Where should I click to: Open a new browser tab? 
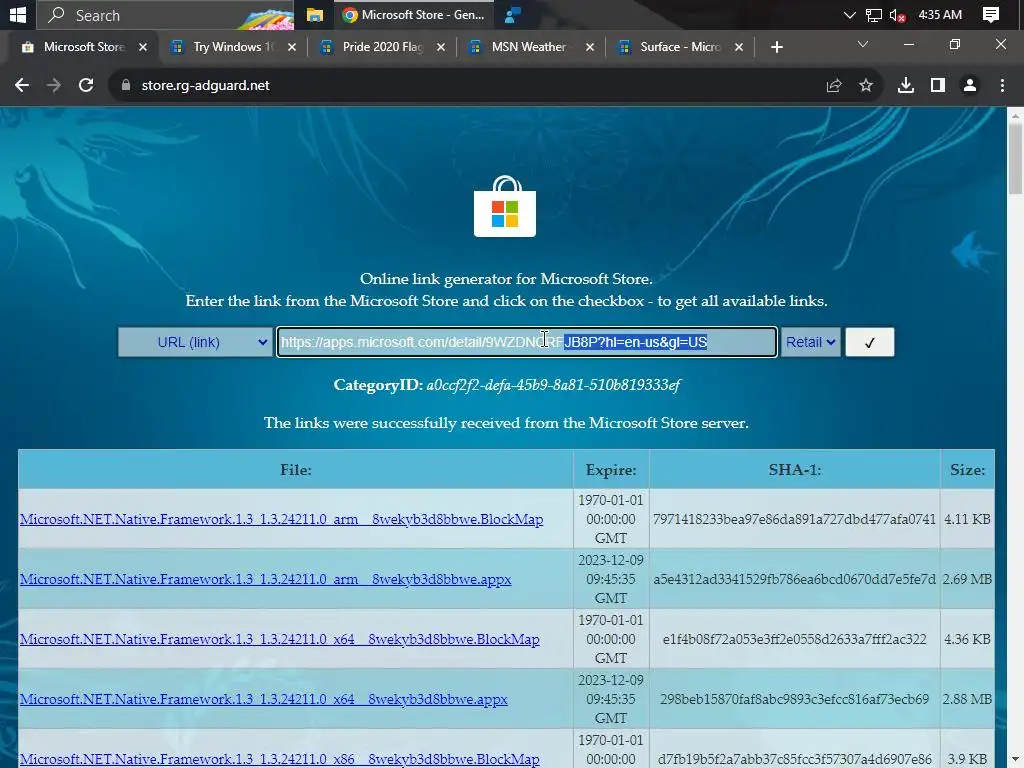pos(776,47)
